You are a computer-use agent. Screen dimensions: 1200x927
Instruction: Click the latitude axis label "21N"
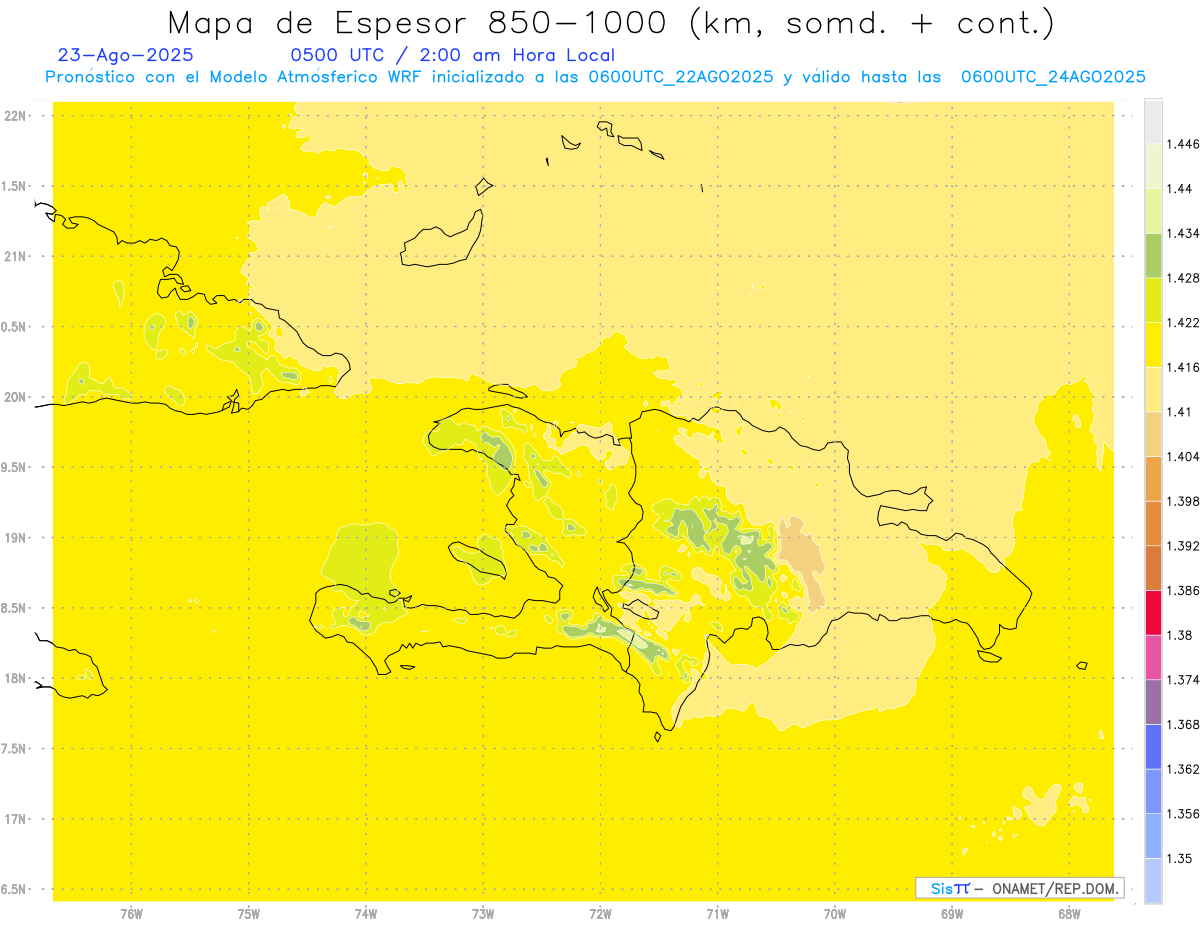coord(15,256)
